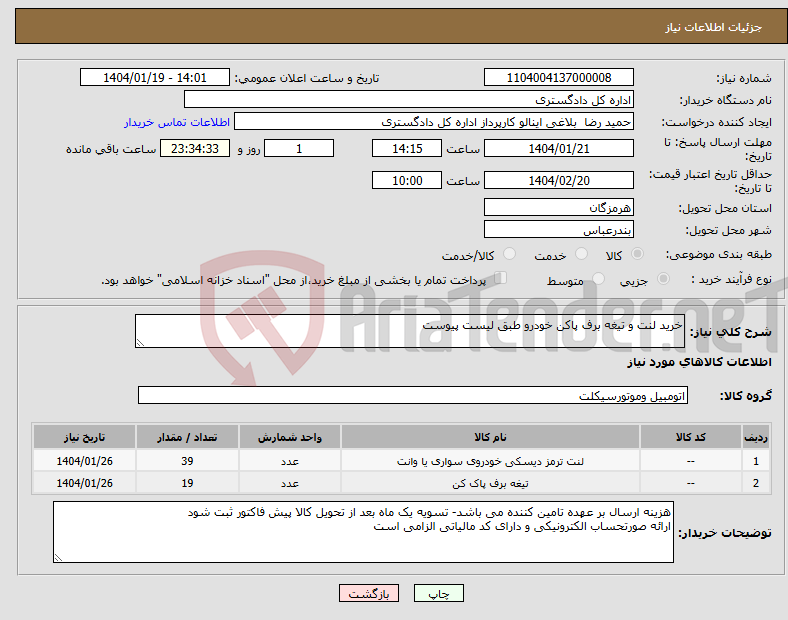Select the کالا/خدمت radio button
Viewport: 788px width, 620px height.
pyautogui.click(x=509, y=254)
